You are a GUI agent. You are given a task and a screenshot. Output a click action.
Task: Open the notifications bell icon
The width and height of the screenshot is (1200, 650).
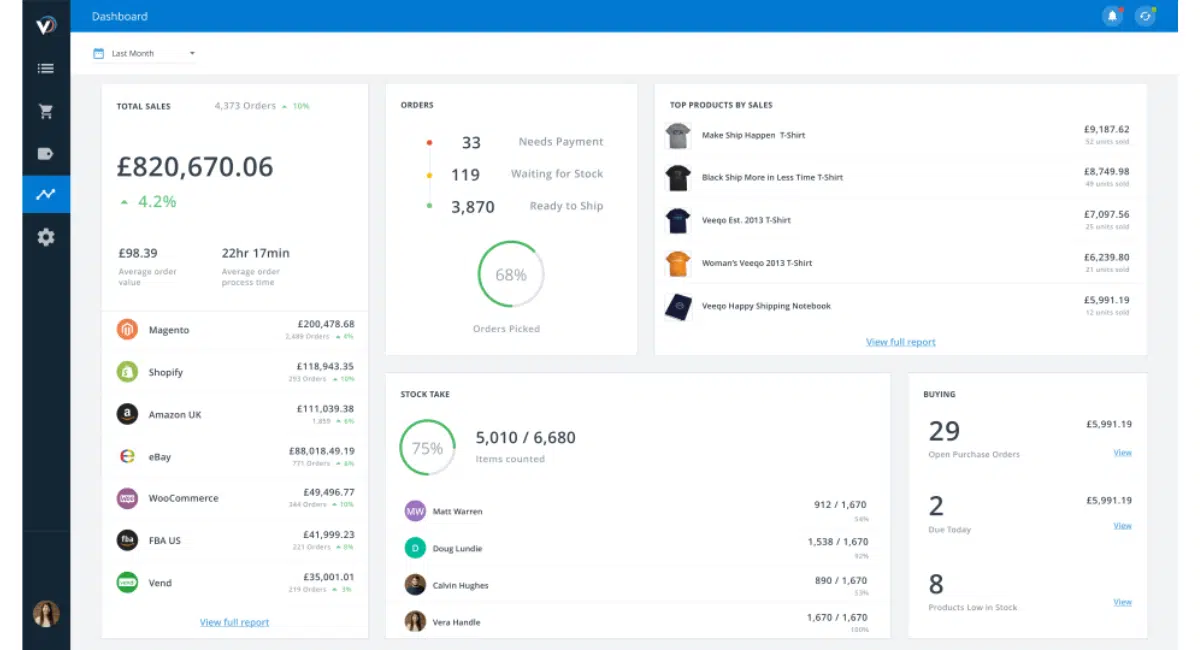1112,16
